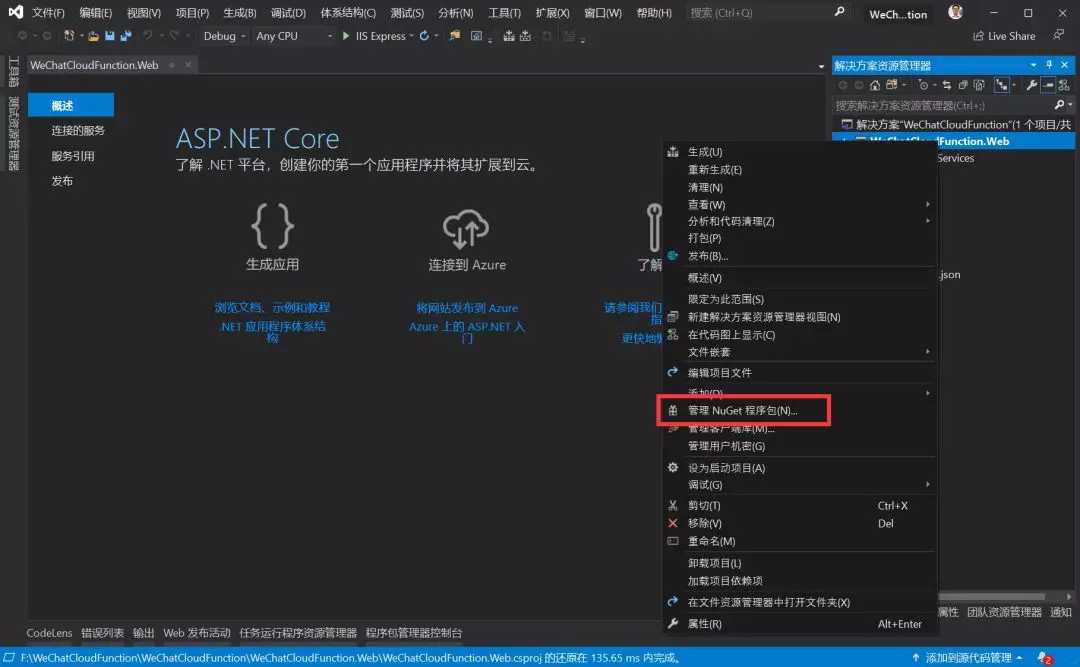Viewport: 1080px width, 667px height.
Task: Click the Pending Changes Filter clock icon
Action: coord(924,85)
